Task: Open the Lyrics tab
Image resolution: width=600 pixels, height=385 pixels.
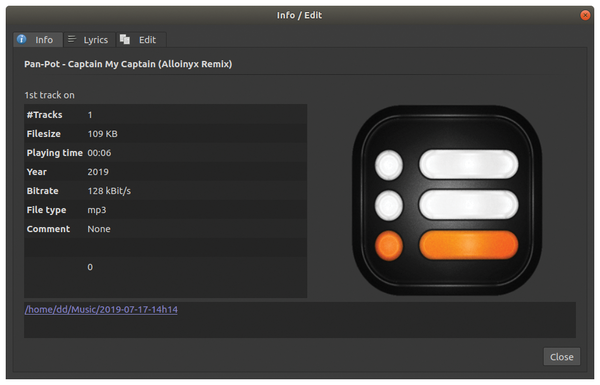Action: point(90,39)
